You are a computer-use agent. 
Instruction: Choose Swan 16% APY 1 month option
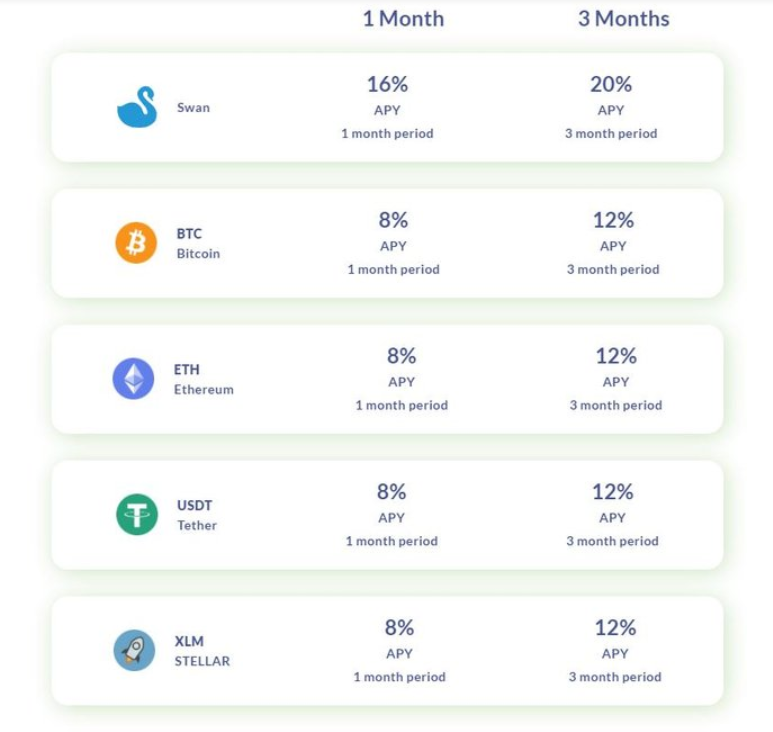click(387, 107)
